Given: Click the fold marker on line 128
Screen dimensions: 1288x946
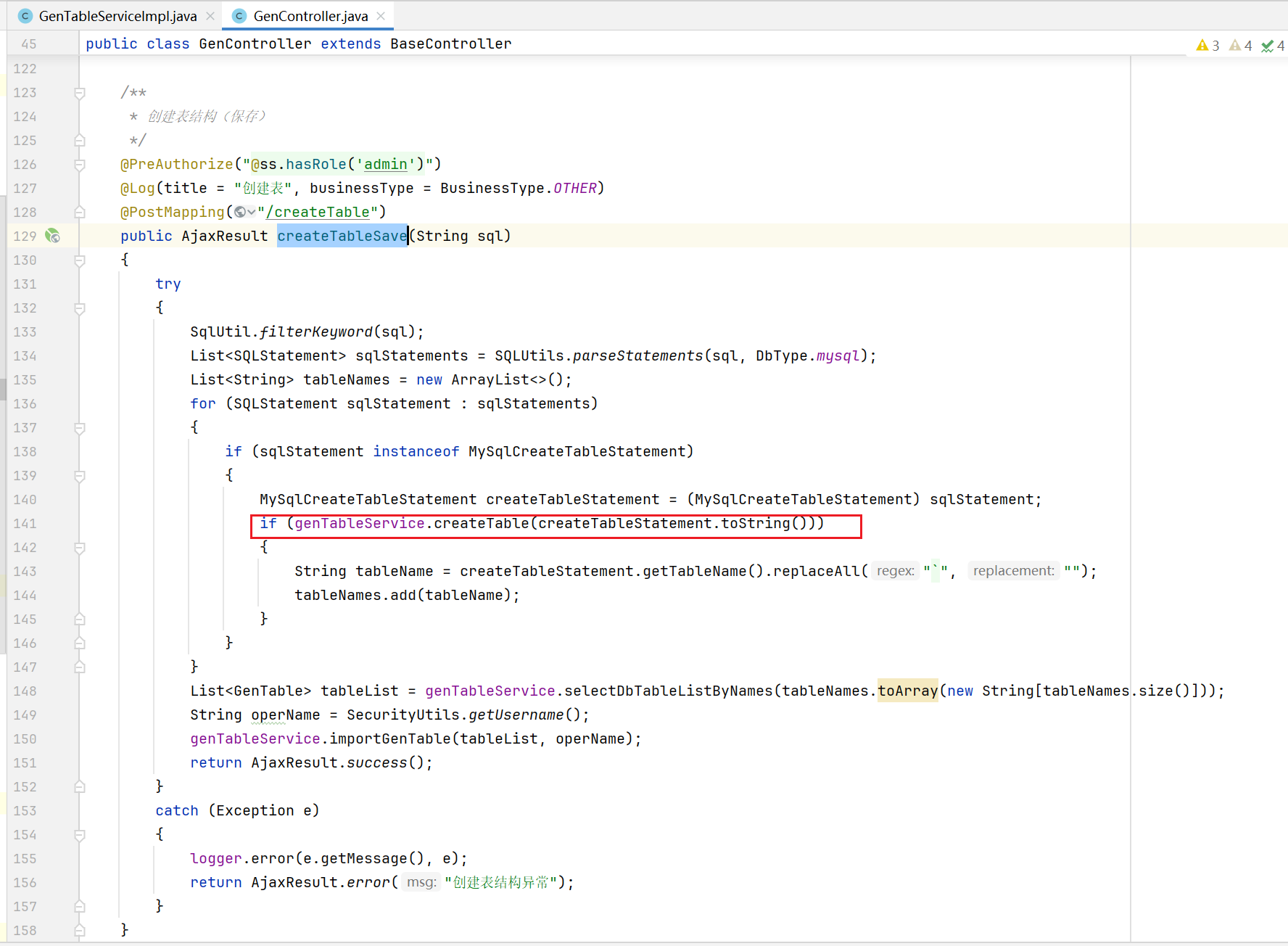Looking at the screenshot, I should click(x=80, y=213).
